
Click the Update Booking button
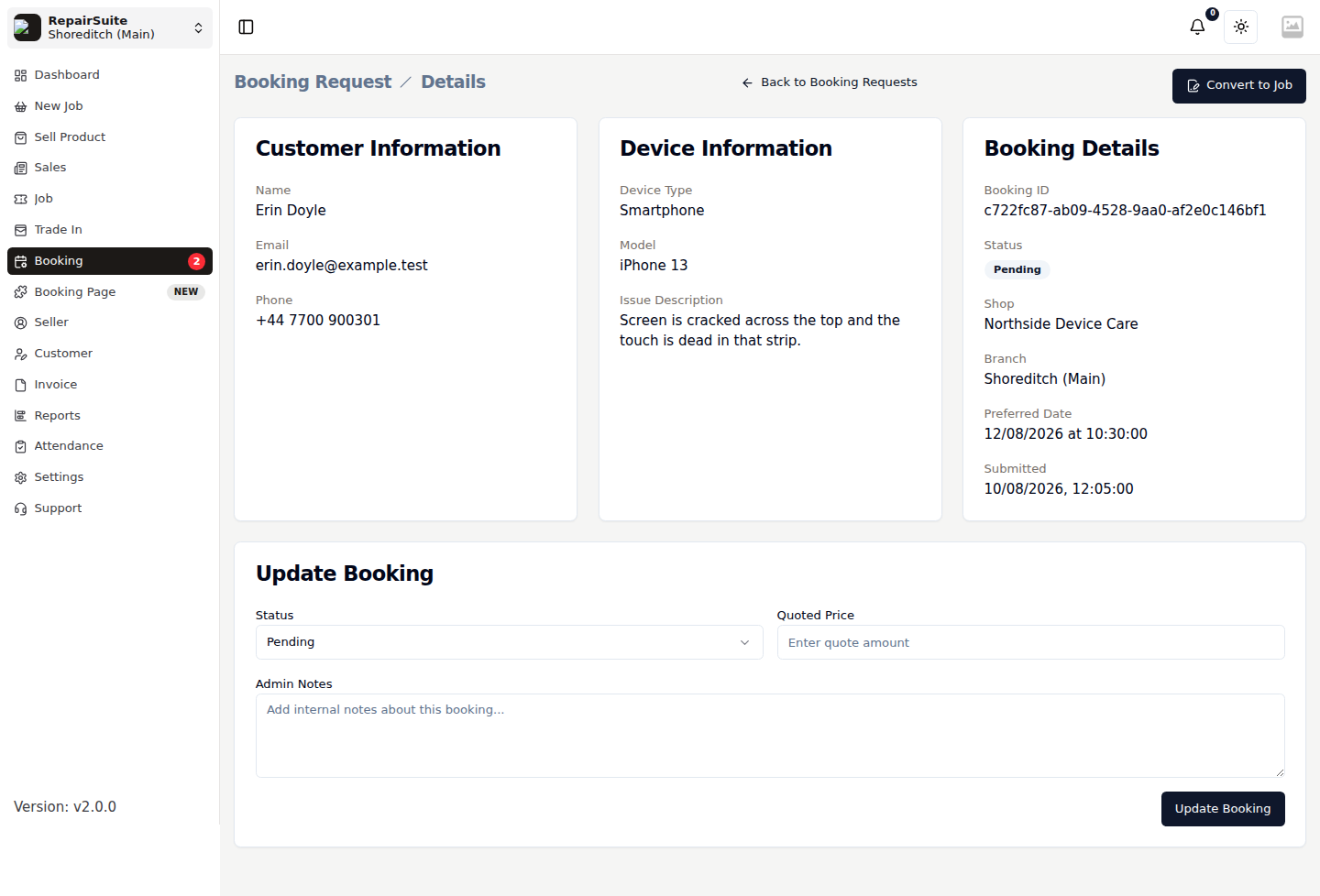[x=1223, y=809]
